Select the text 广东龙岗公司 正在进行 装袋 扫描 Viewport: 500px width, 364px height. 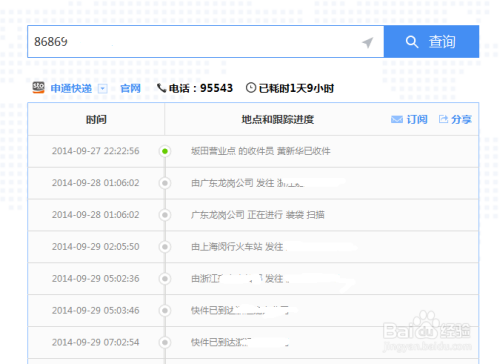click(x=258, y=215)
